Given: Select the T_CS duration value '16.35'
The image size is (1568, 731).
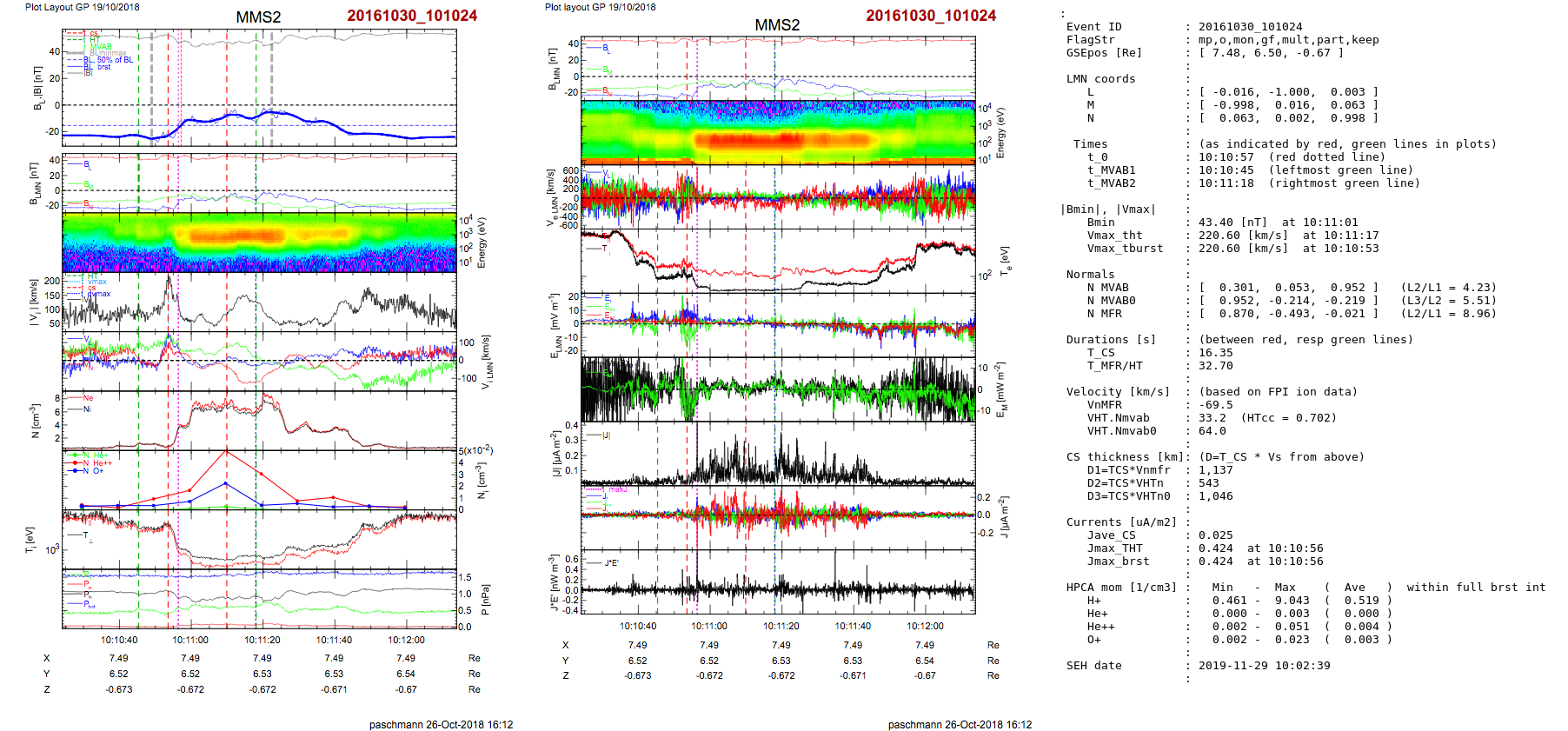Looking at the screenshot, I should [x=1215, y=353].
